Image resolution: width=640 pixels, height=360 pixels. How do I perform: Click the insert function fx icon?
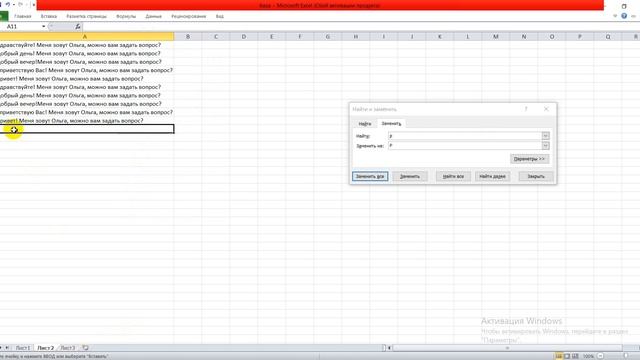78,27
